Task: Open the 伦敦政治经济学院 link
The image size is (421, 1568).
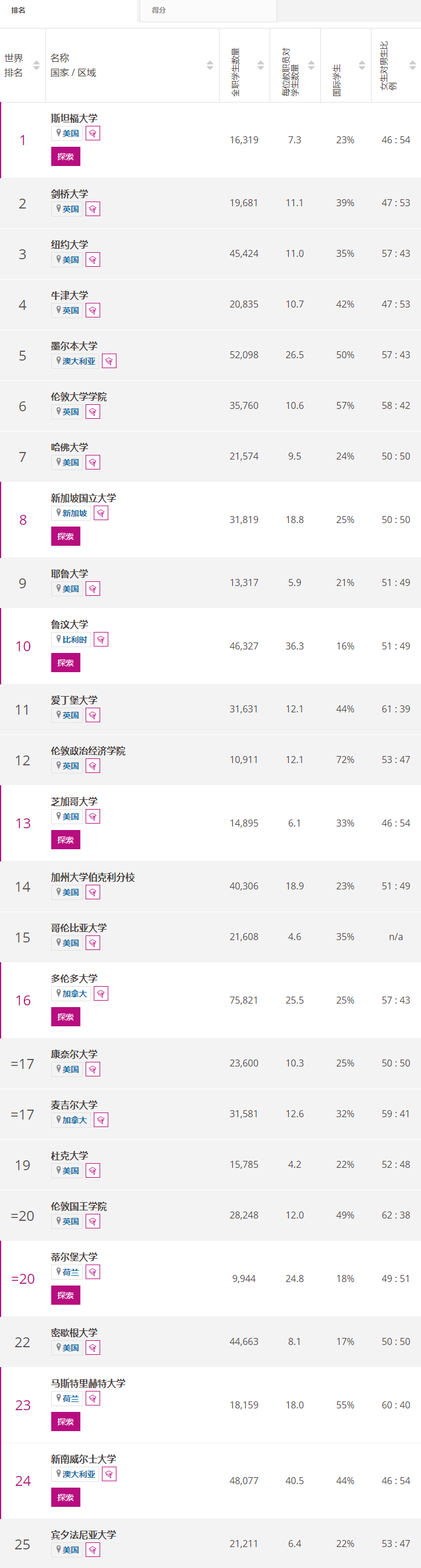Action: 88,751
